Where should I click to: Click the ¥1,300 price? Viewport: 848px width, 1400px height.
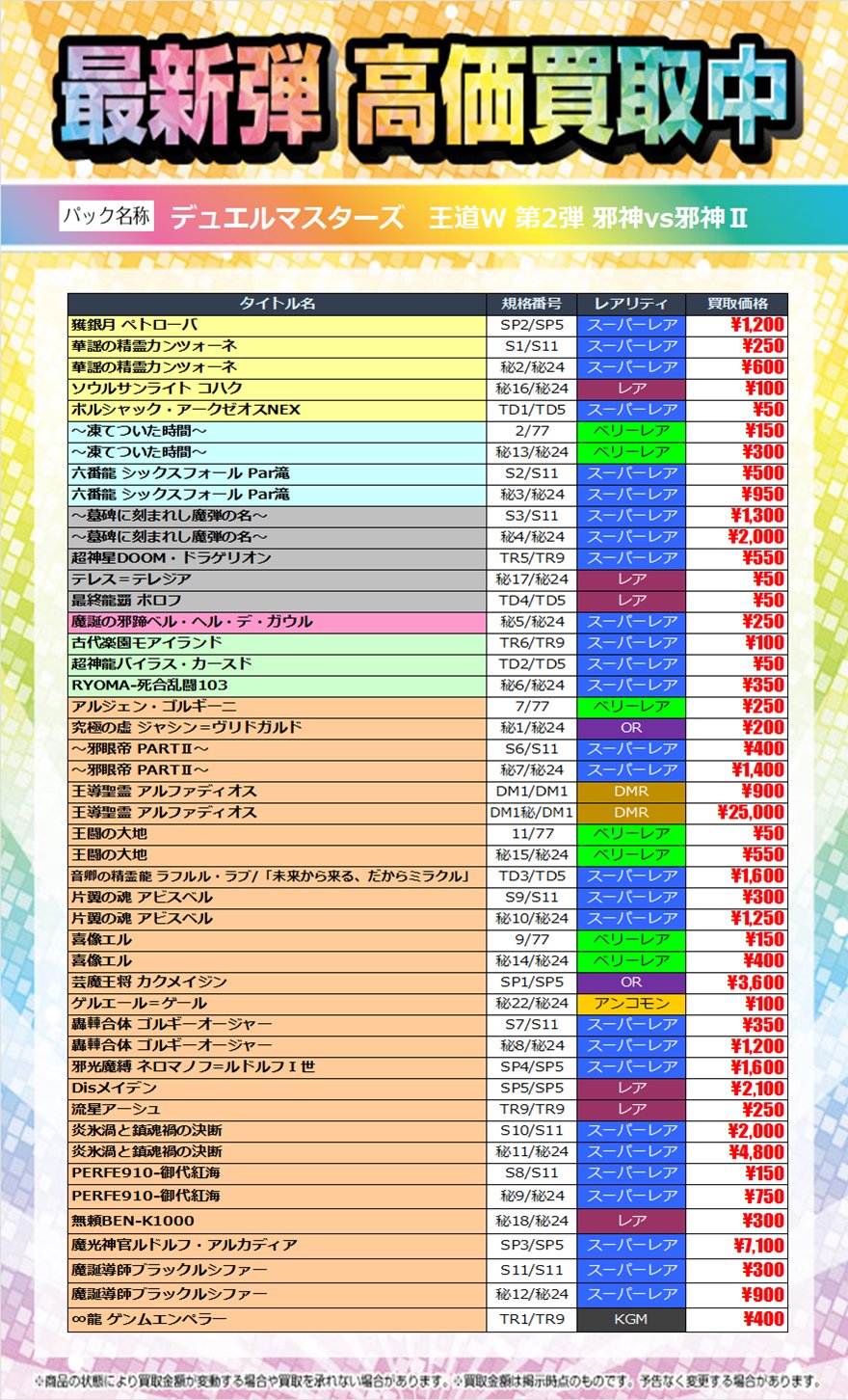(x=757, y=516)
